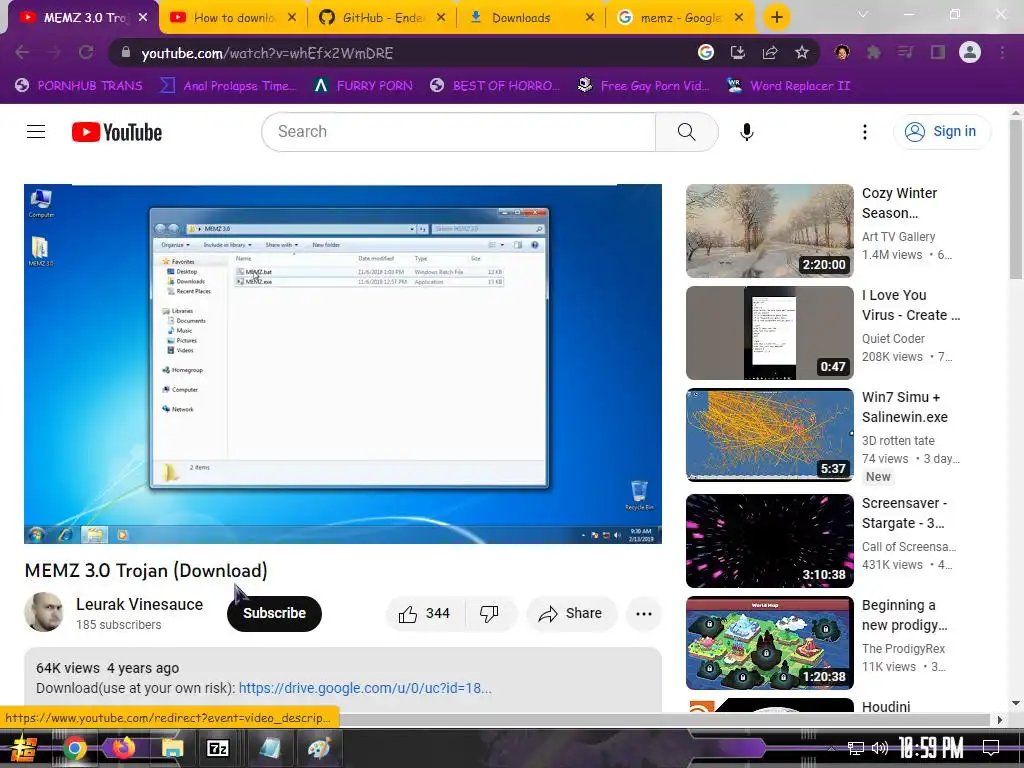Open the YouTube guide hamburger menu
Viewport: 1024px width, 768px height.
36,132
